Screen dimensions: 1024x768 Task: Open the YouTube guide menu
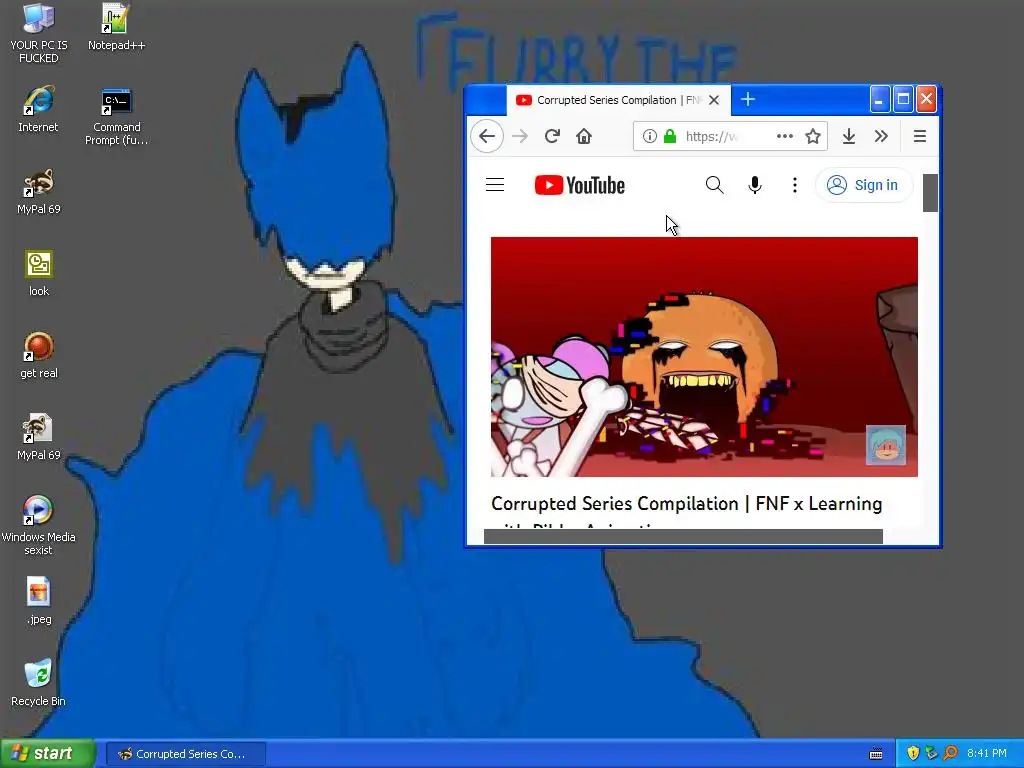click(495, 185)
